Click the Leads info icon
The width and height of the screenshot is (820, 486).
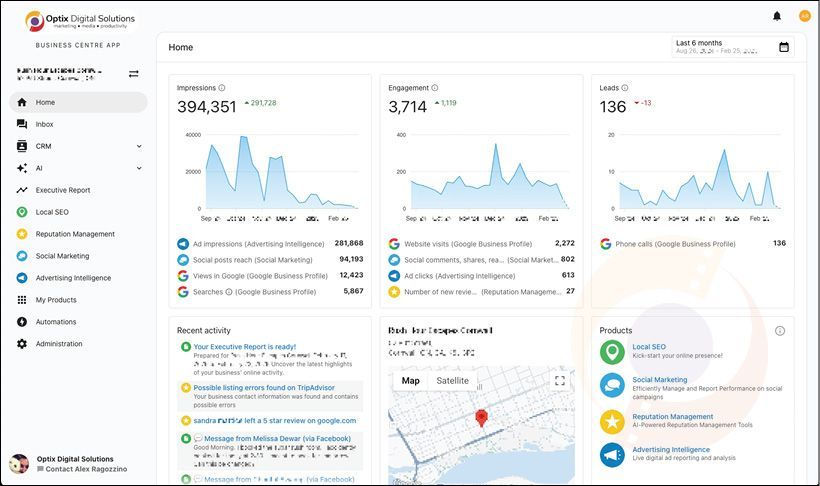pyautogui.click(x=624, y=88)
